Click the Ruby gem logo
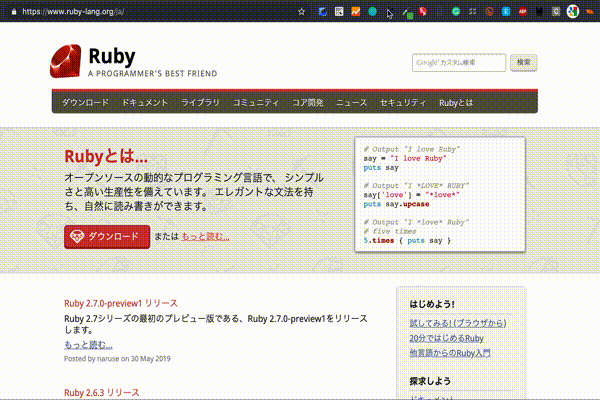Screen dimensions: 600x400 65,61
